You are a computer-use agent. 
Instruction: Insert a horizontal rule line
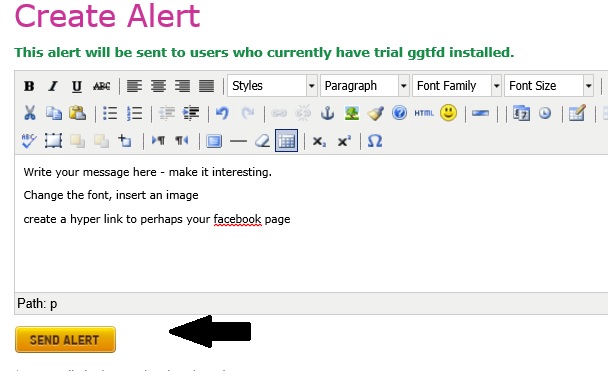[238, 141]
